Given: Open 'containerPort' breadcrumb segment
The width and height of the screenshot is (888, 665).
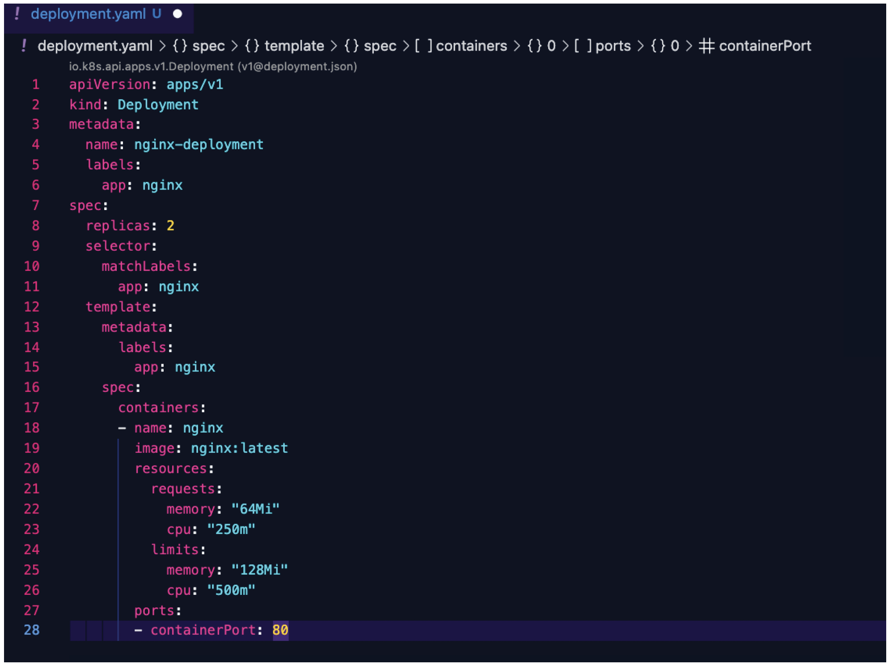Looking at the screenshot, I should [754, 46].
